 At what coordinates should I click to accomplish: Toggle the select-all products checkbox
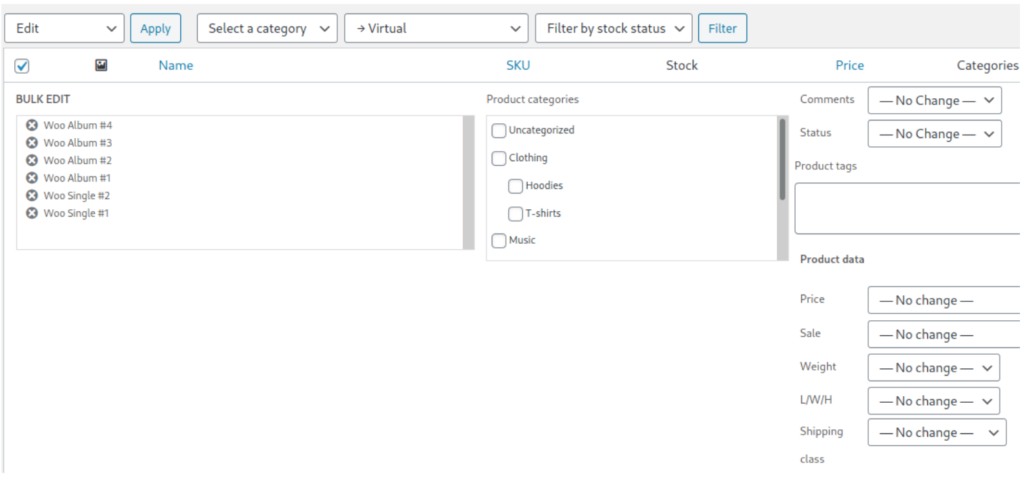[22, 66]
